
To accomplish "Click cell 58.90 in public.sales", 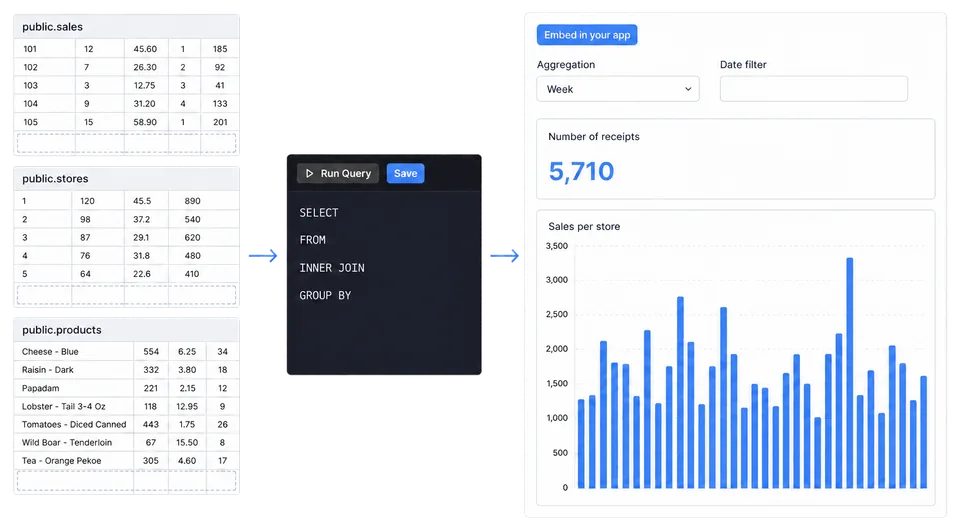I will point(145,122).
